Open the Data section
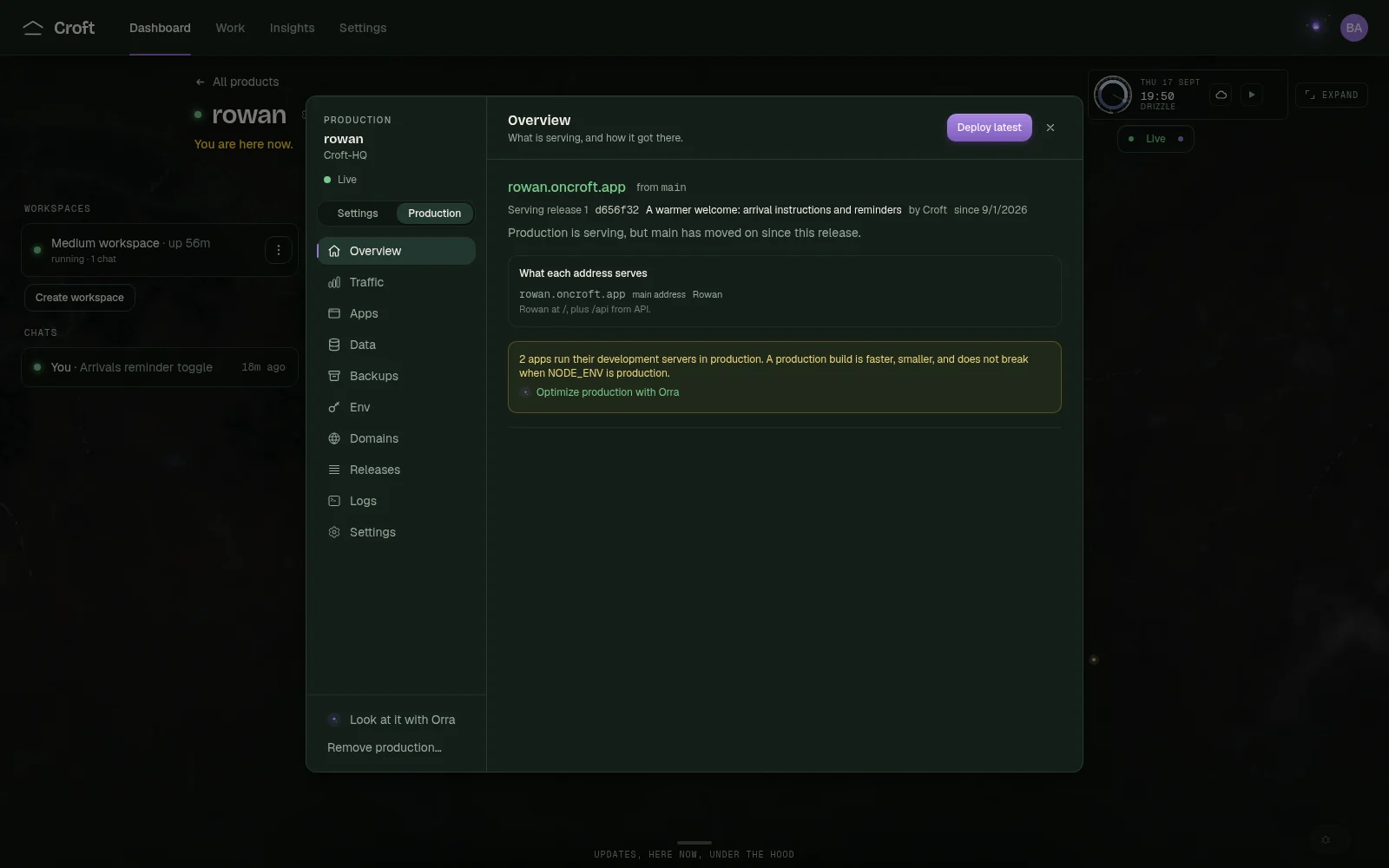 pos(396,345)
